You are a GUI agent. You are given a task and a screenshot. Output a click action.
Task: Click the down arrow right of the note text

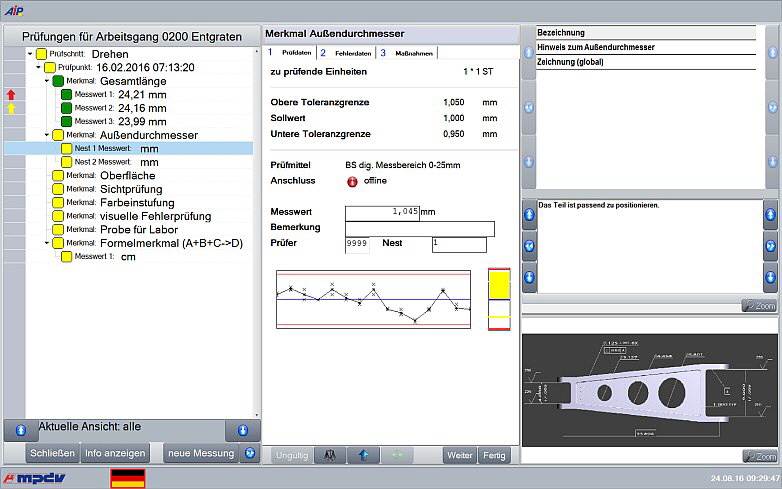tap(771, 278)
